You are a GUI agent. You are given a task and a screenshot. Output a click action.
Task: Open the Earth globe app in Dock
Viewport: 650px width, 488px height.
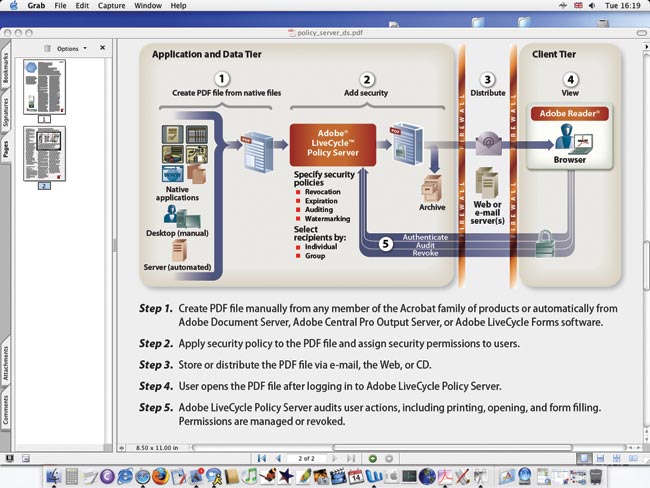coord(427,476)
